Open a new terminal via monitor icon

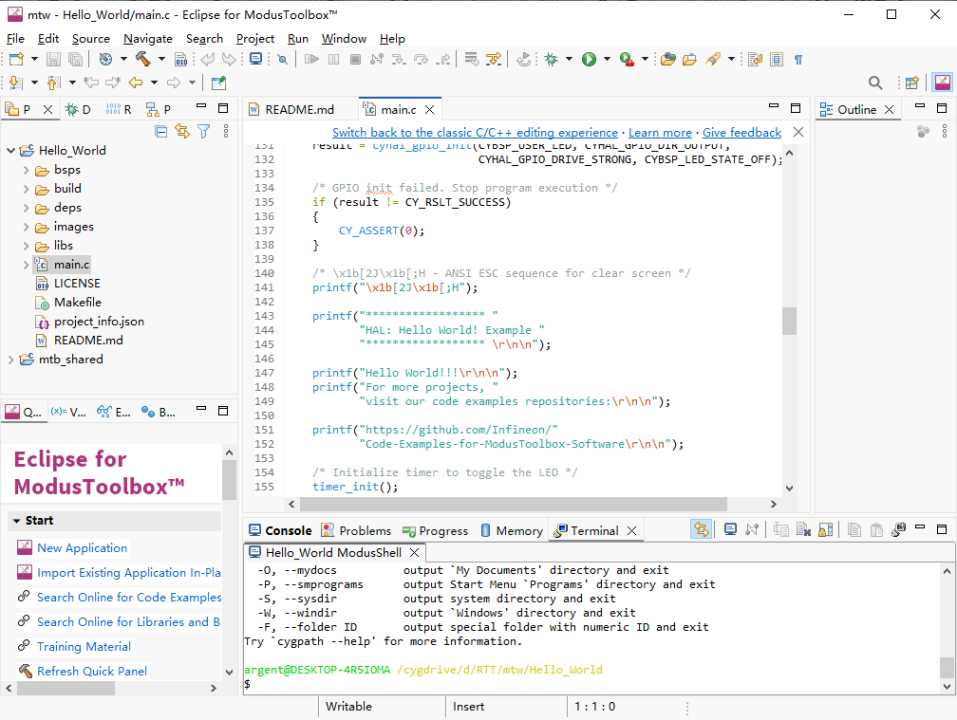pos(730,530)
